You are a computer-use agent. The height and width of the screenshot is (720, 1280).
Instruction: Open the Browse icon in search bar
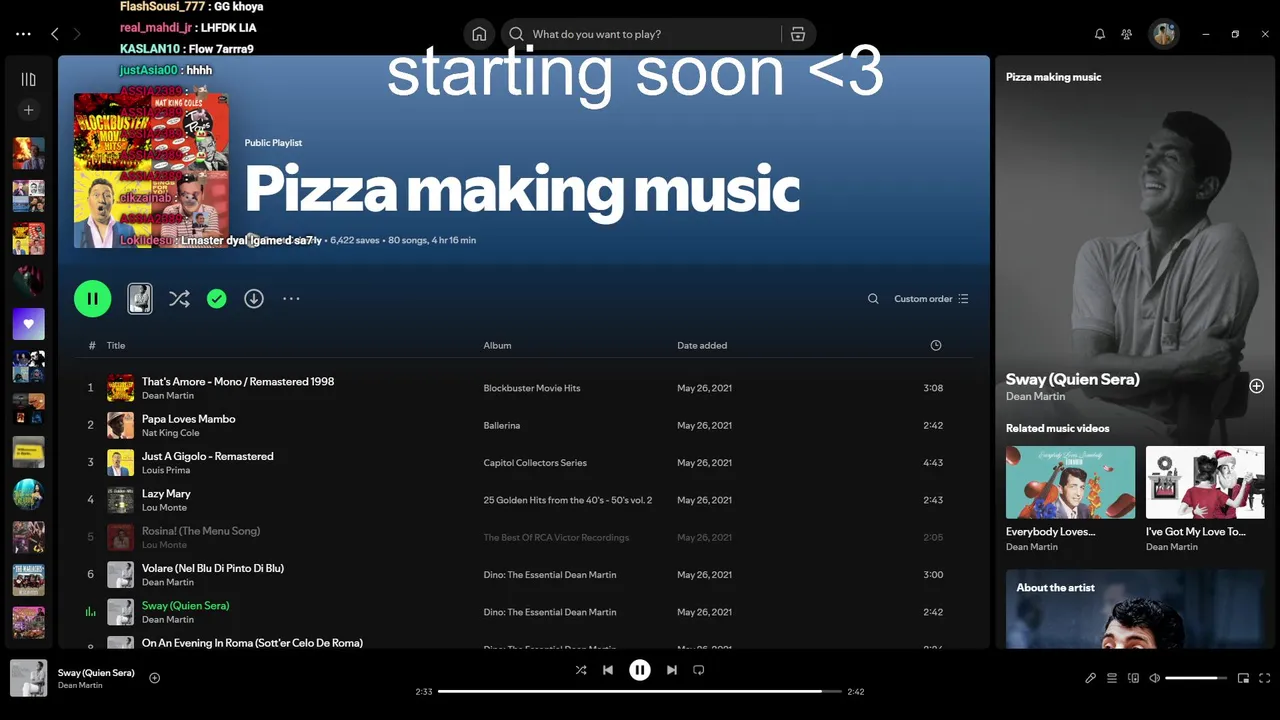(798, 34)
